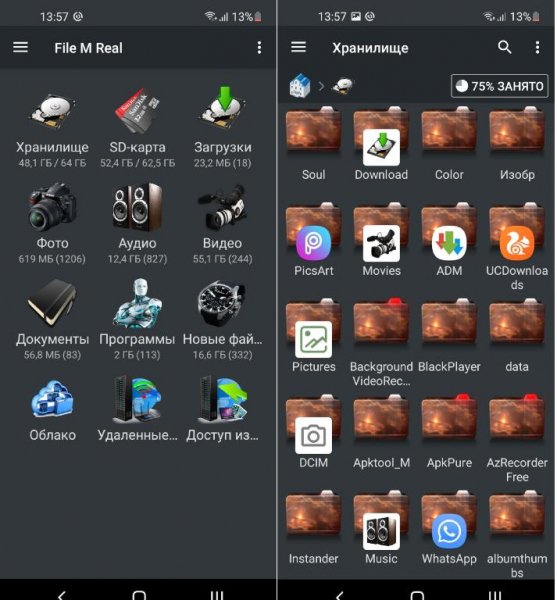Open the Download folder
Screen dimensions: 557x600
pos(381,135)
